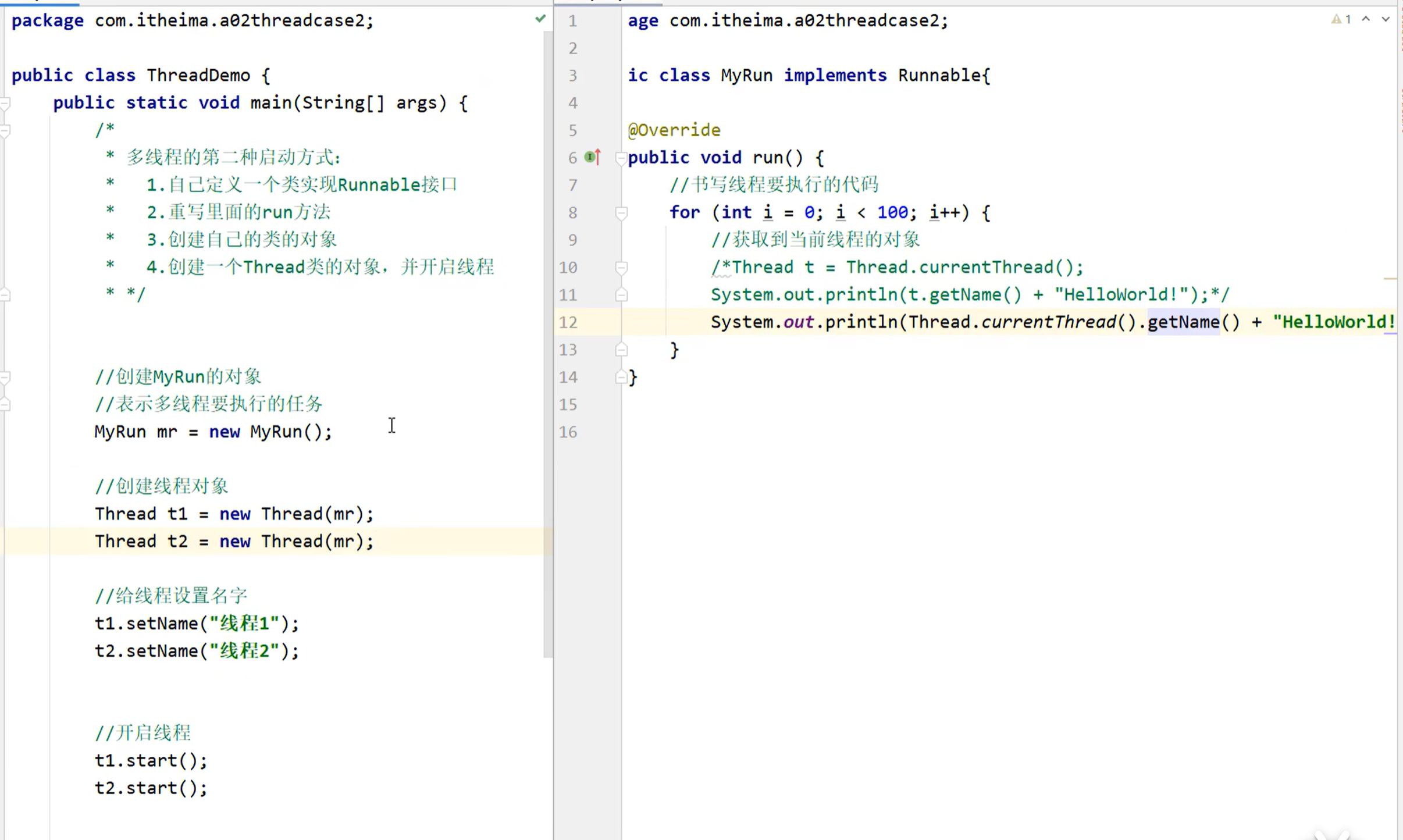Toggle a breakpoint at line number 12
The height and width of the screenshot is (840, 1403).
click(568, 322)
